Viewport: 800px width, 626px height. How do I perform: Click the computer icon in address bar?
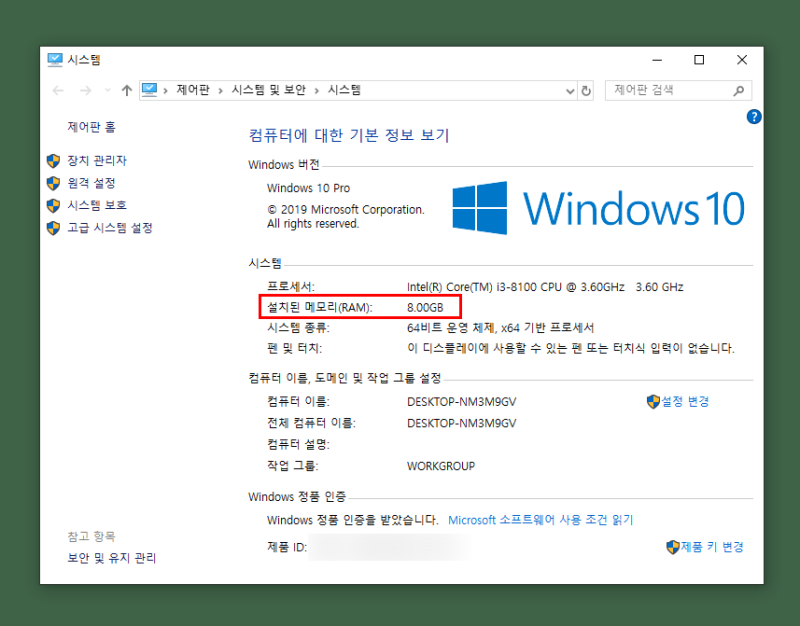149,90
